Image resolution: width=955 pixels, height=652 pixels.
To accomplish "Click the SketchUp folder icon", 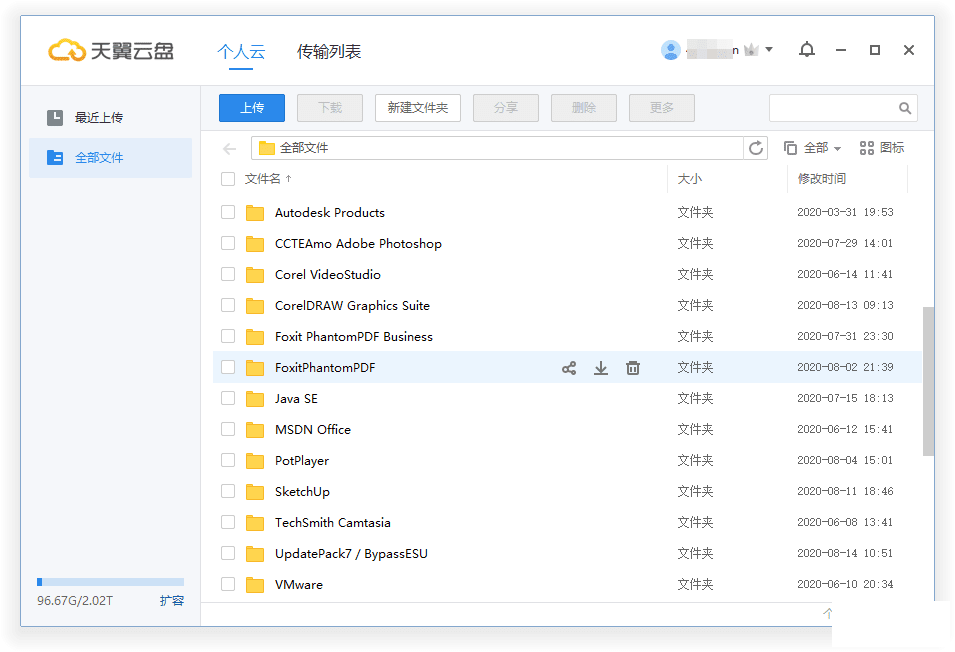I will (255, 492).
